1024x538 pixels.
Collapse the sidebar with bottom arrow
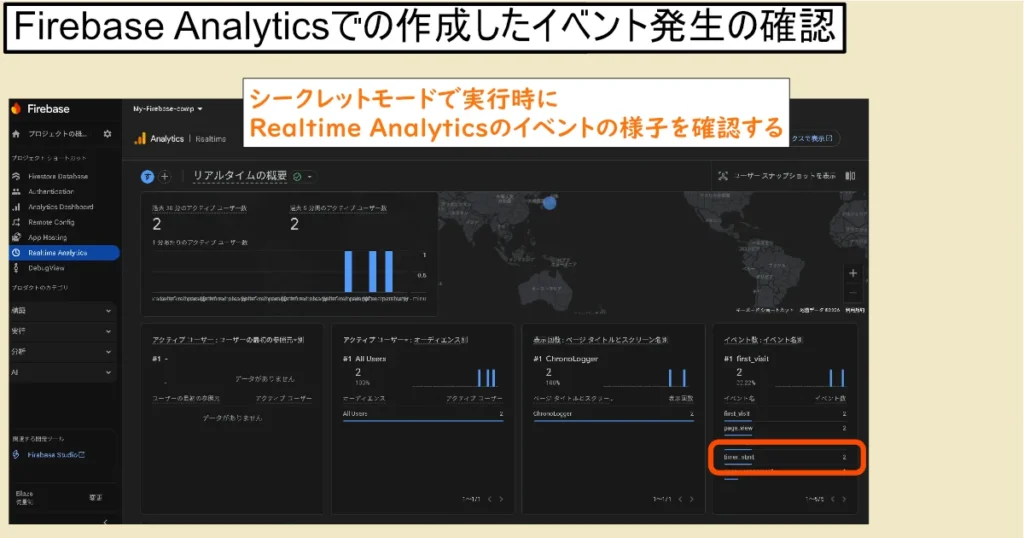click(x=106, y=522)
